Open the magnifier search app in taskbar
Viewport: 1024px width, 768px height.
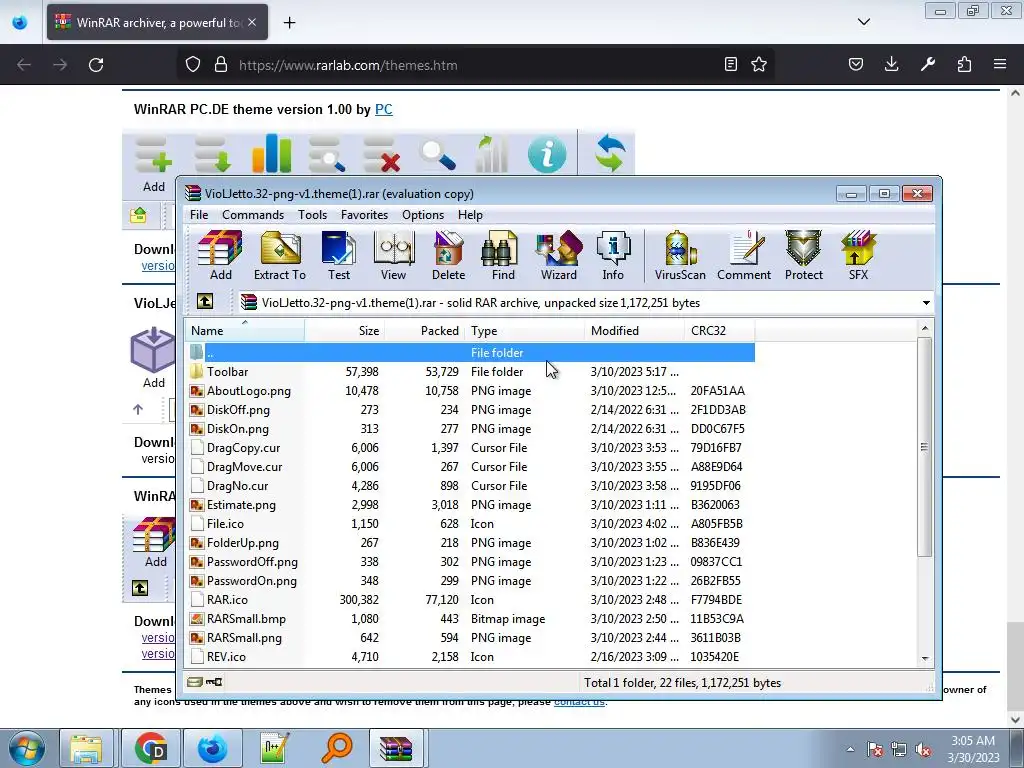(336, 748)
